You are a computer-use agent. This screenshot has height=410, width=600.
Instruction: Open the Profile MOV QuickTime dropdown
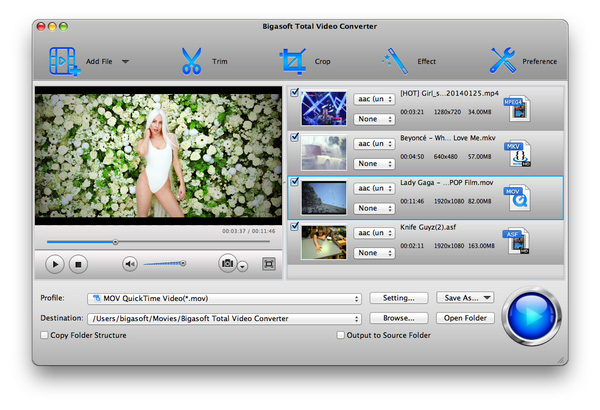coord(224,299)
